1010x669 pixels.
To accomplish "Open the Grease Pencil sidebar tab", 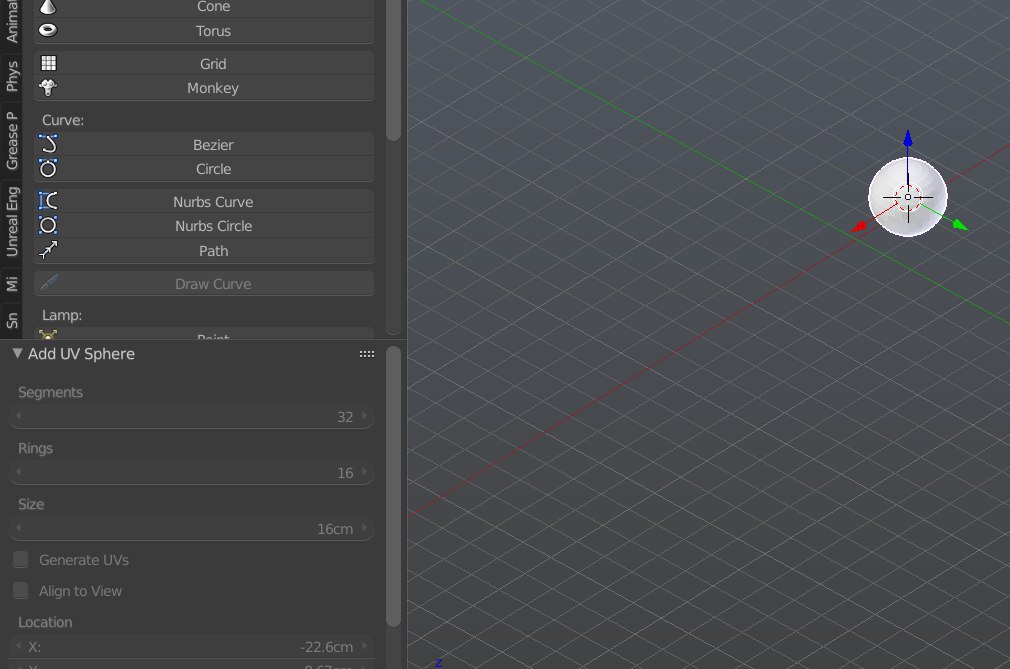I will point(11,140).
